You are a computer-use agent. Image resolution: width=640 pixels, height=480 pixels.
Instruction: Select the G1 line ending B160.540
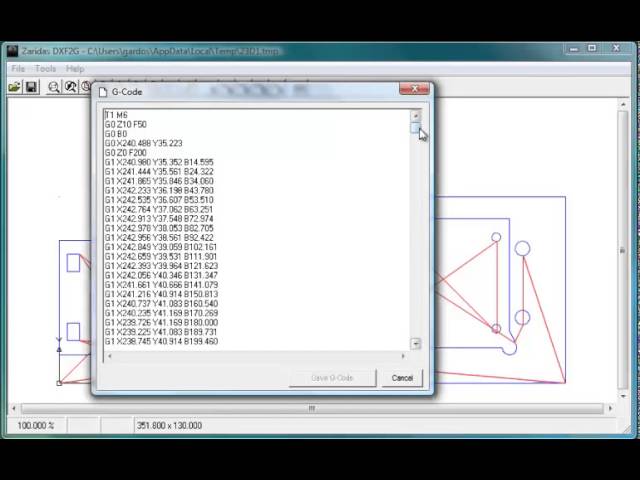(161, 303)
